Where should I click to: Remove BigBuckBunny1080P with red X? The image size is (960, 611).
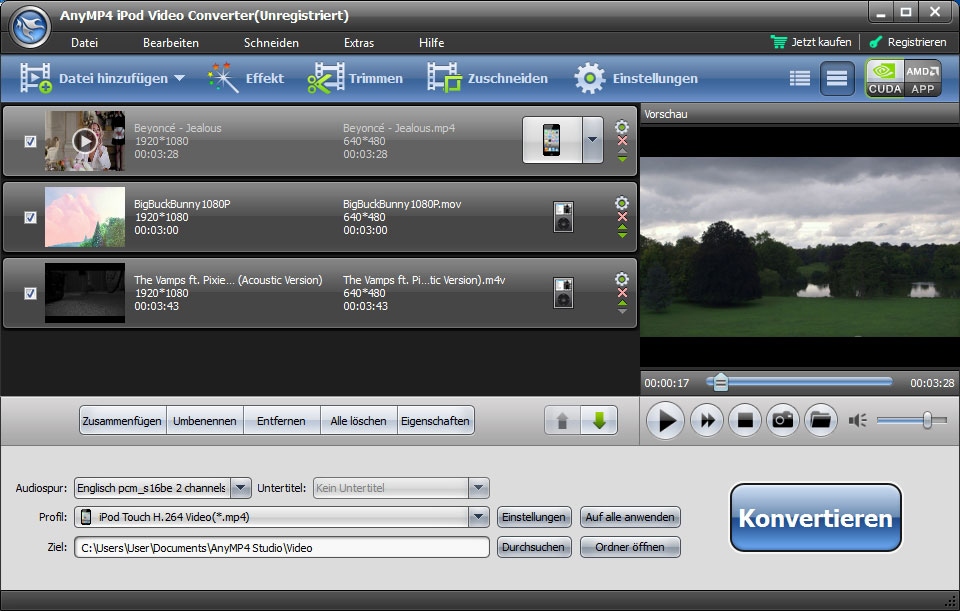622,217
